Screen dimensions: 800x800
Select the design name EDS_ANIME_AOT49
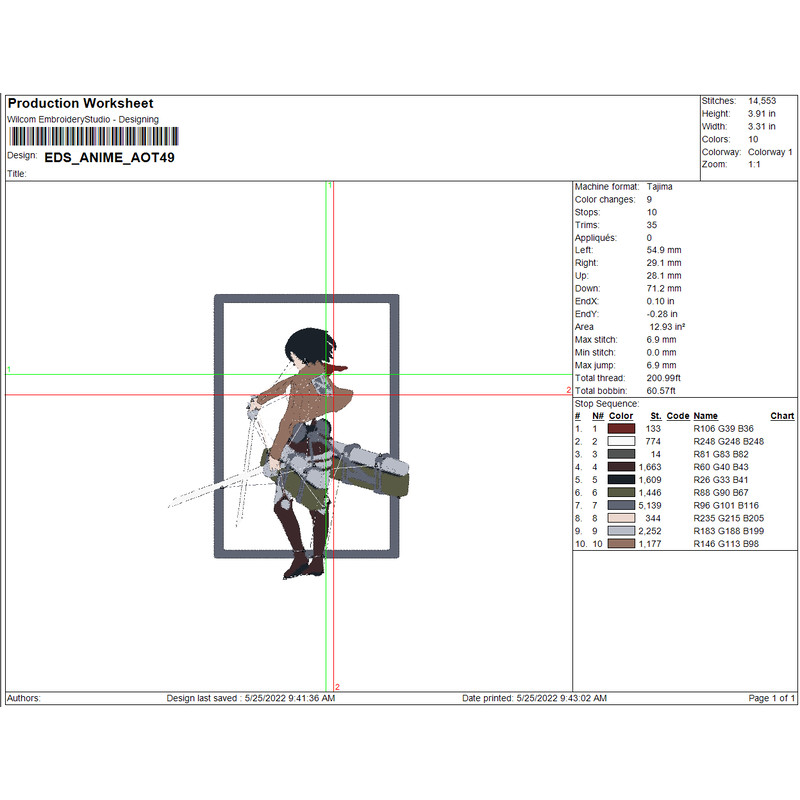click(102, 157)
